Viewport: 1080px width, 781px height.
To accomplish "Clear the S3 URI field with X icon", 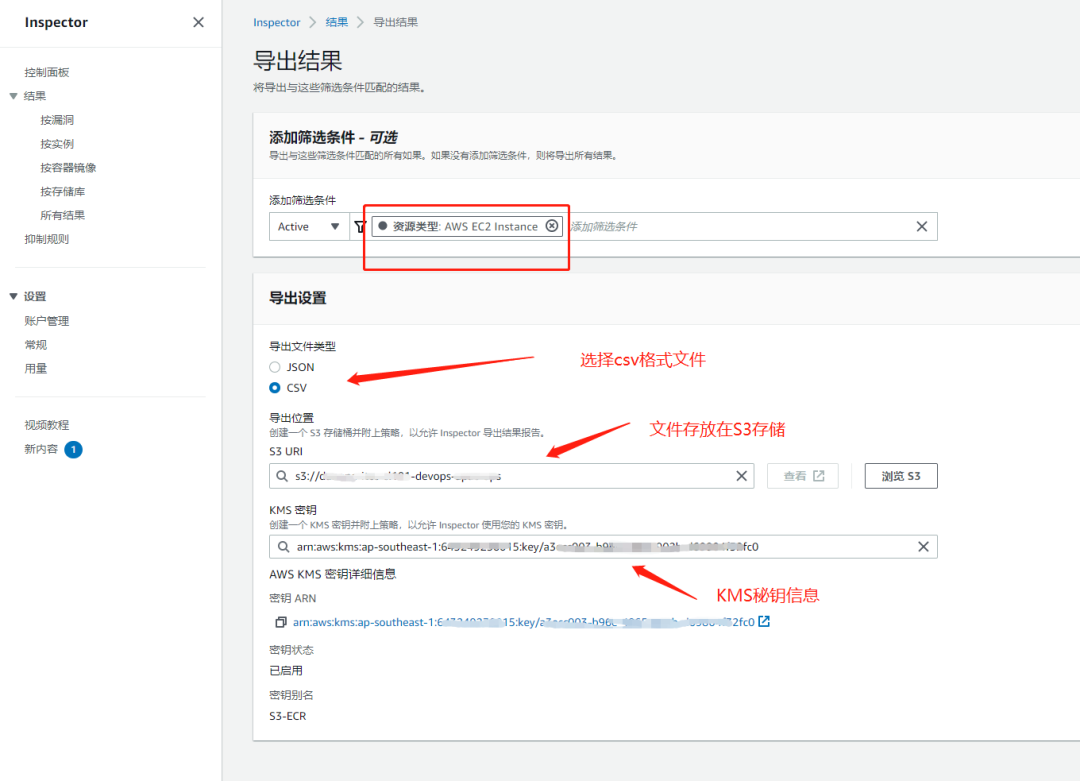I will click(x=741, y=476).
